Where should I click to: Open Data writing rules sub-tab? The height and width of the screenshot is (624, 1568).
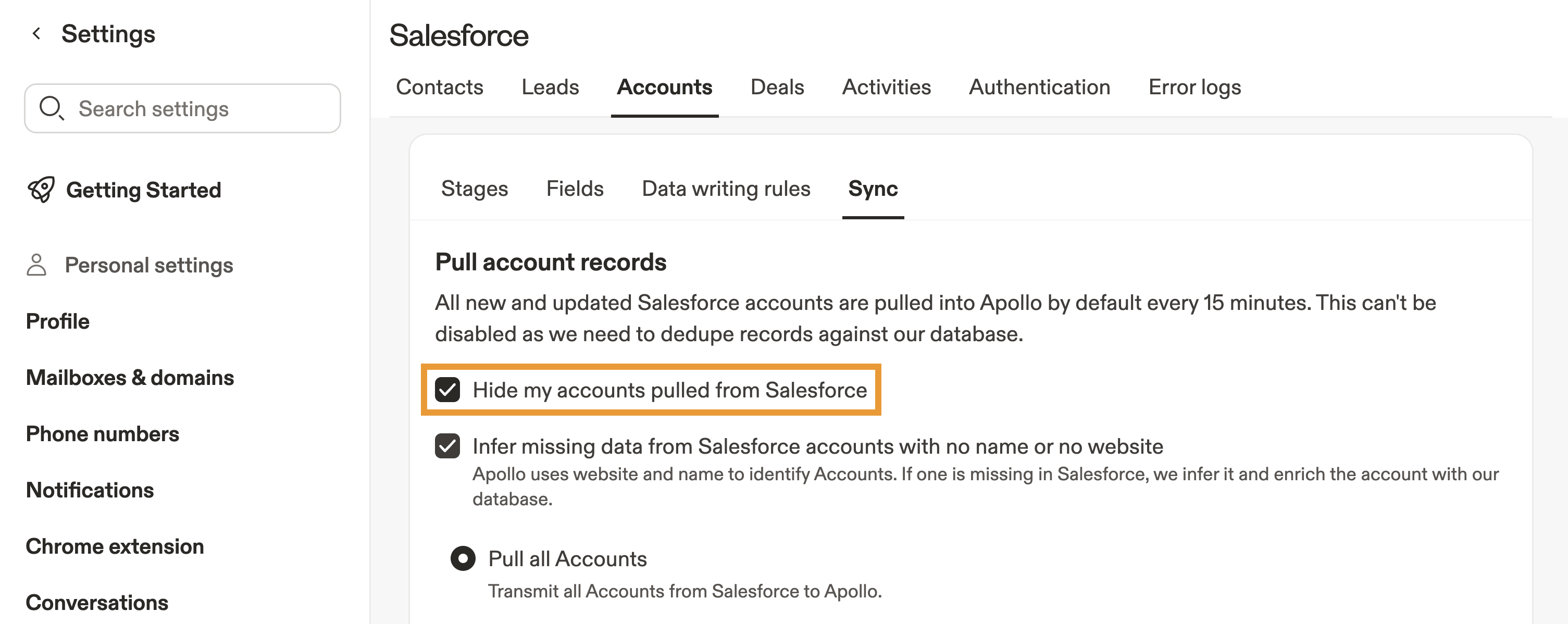coord(726,189)
